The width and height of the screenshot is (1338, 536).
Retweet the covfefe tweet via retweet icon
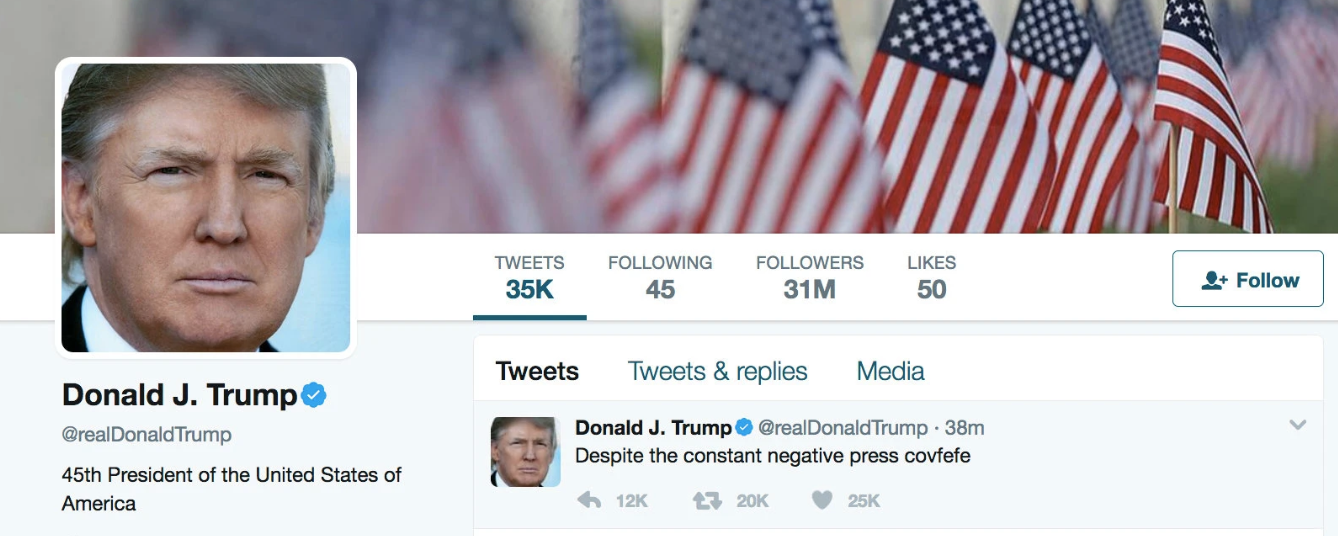pyautogui.click(x=707, y=500)
